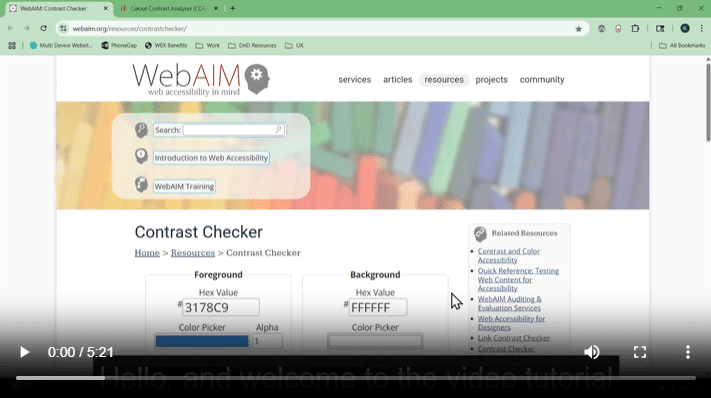Click the training head icon in banner

click(141, 184)
